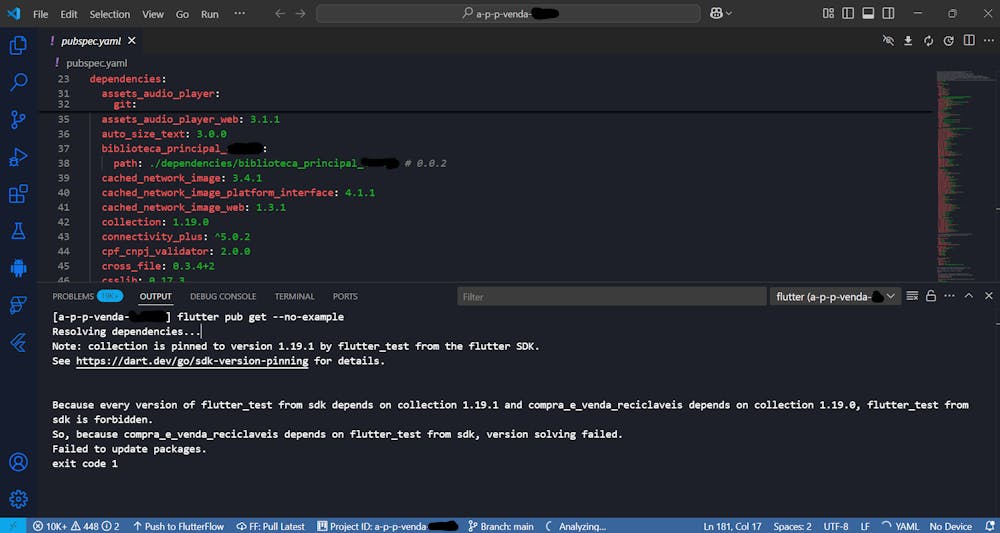Clear the output panel
The image size is (1000, 533).
[x=913, y=297]
